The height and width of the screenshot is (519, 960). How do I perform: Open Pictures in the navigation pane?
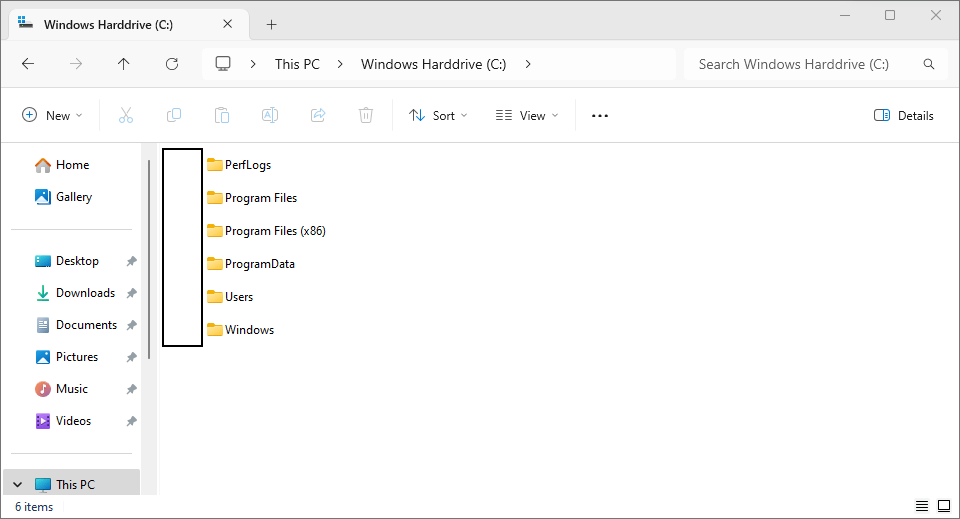click(66, 357)
